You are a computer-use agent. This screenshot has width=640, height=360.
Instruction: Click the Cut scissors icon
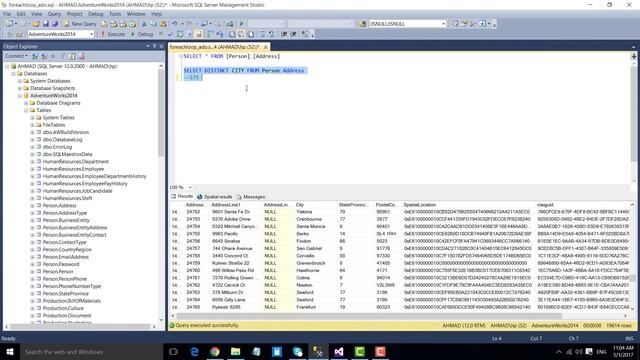[144, 24]
